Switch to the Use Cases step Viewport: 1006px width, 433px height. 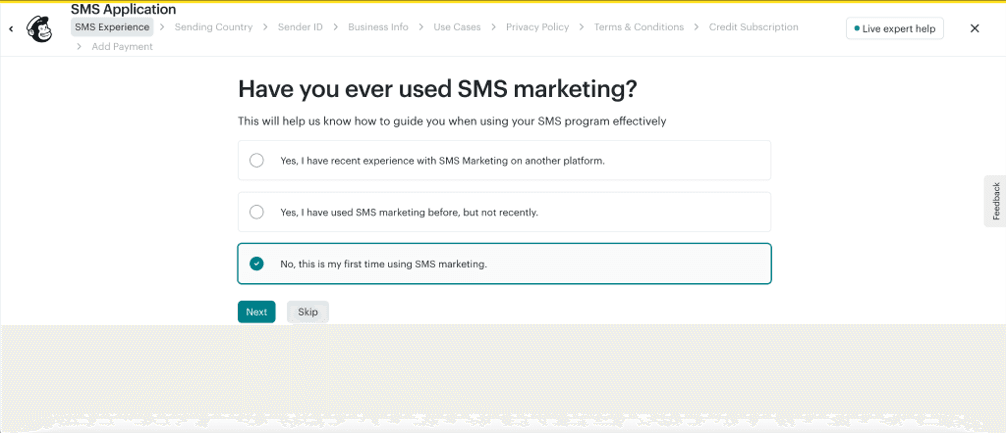tap(457, 27)
